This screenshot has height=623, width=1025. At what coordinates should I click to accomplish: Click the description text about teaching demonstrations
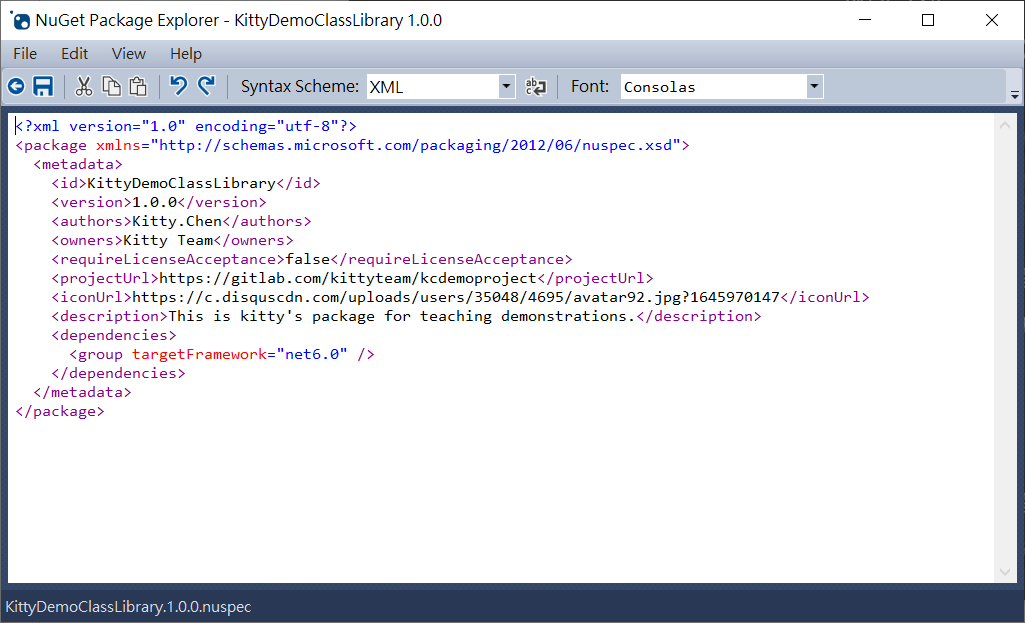[x=402, y=316]
